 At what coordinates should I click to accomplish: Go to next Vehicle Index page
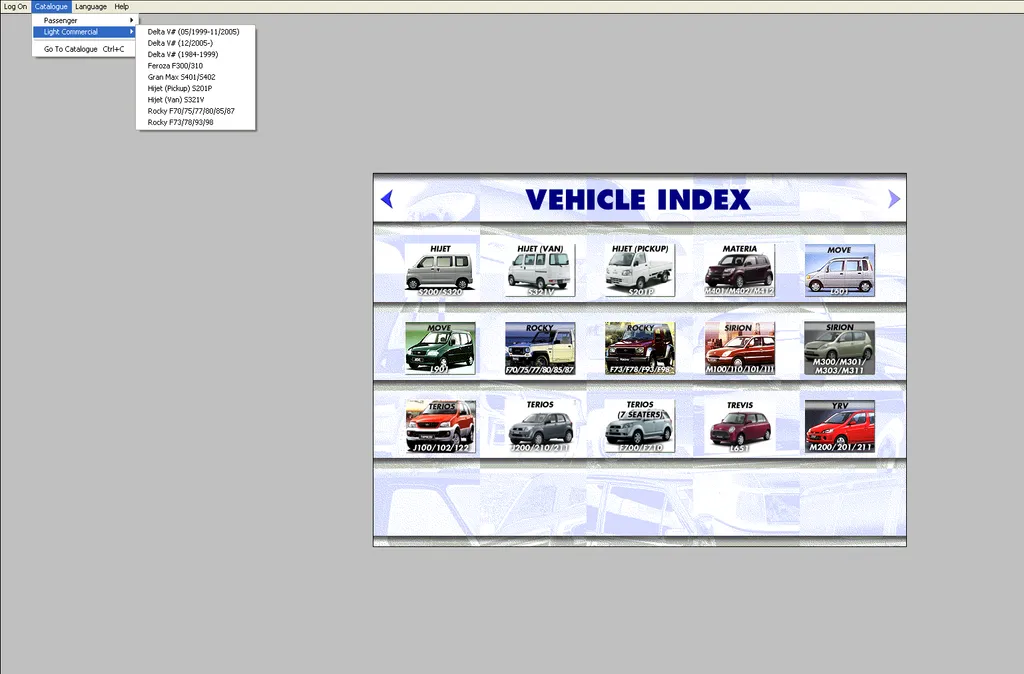(894, 199)
